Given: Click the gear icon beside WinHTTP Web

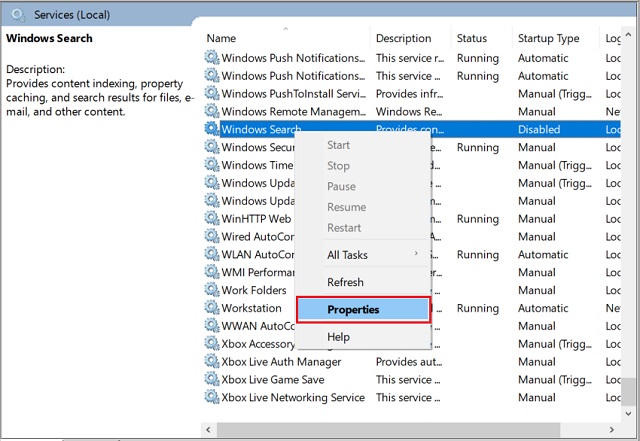Looking at the screenshot, I should click(211, 218).
